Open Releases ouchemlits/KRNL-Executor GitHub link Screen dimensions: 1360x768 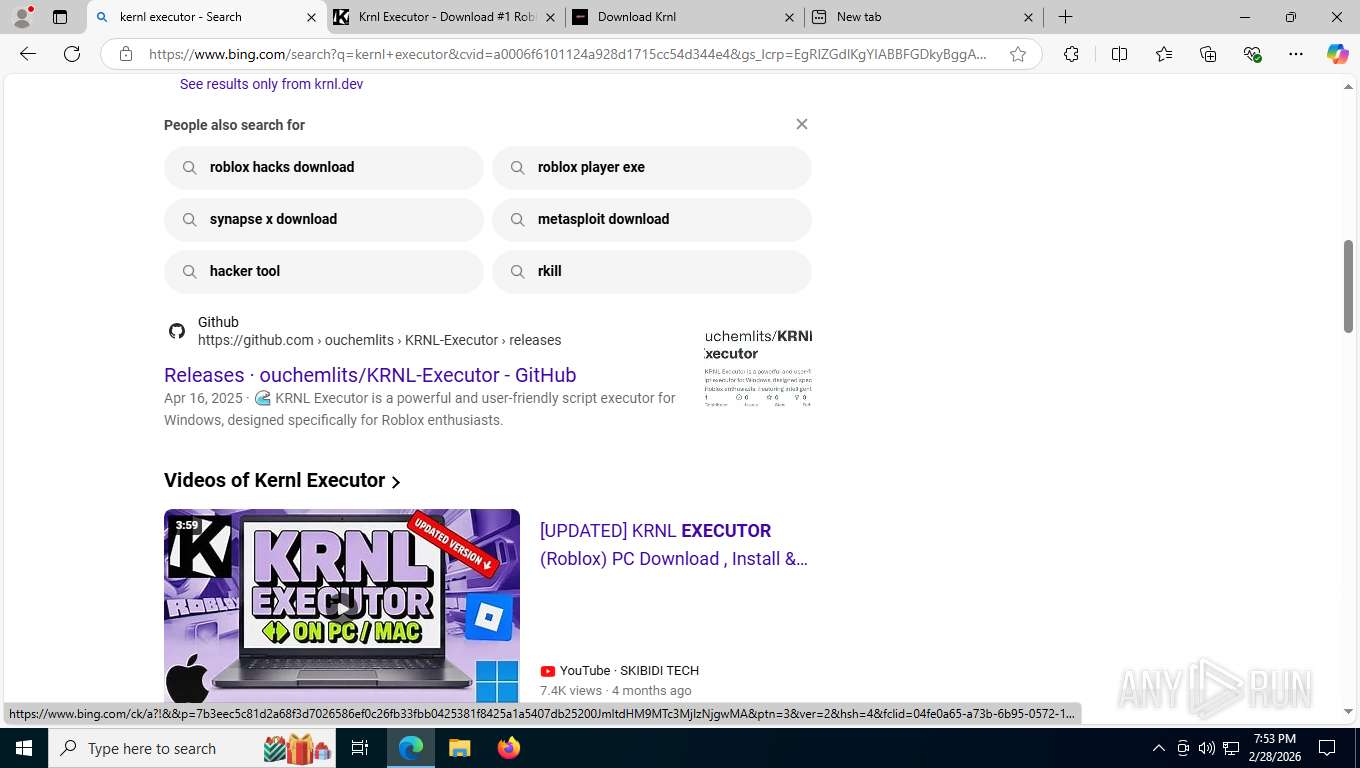click(x=370, y=375)
